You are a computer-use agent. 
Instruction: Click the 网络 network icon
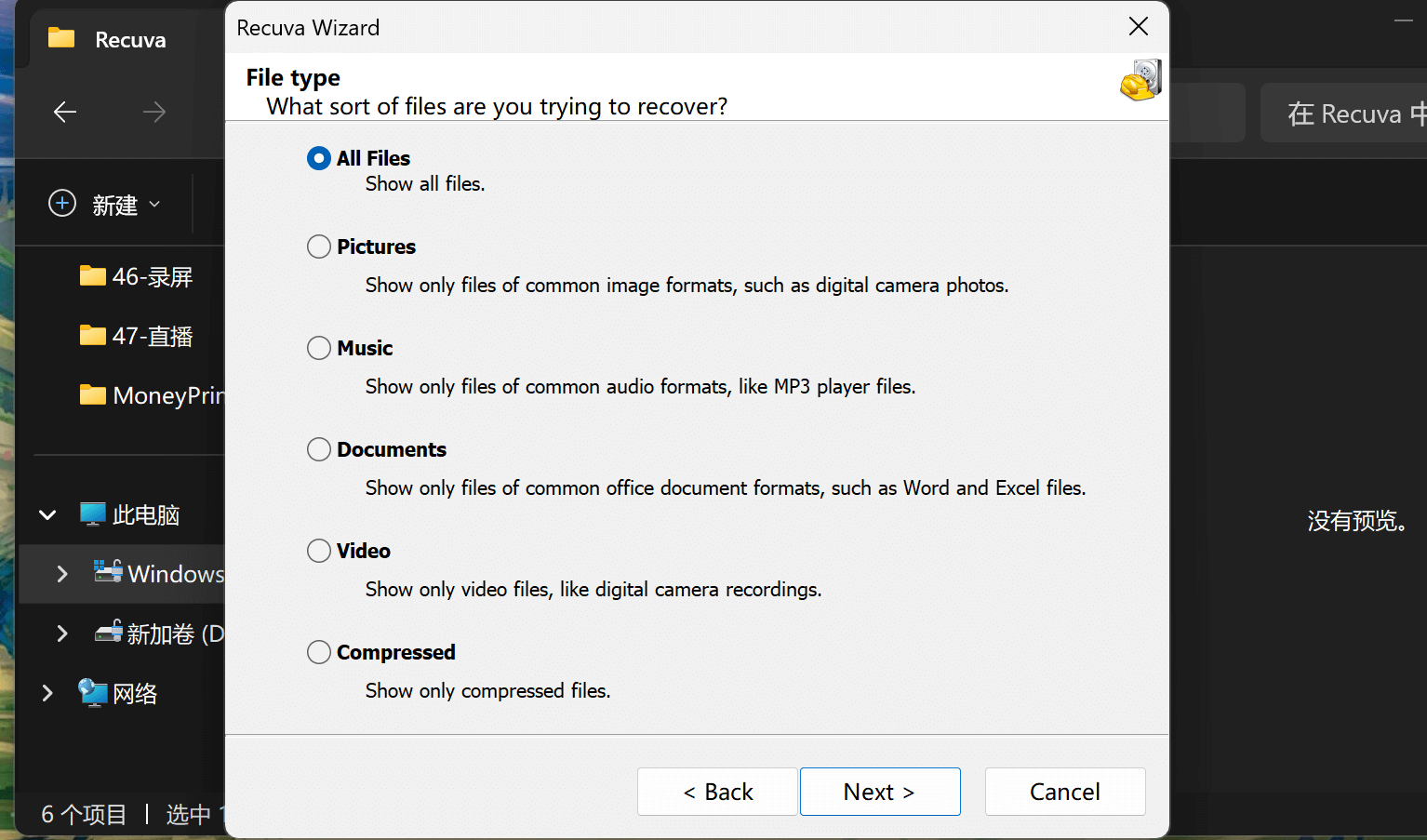click(x=93, y=693)
